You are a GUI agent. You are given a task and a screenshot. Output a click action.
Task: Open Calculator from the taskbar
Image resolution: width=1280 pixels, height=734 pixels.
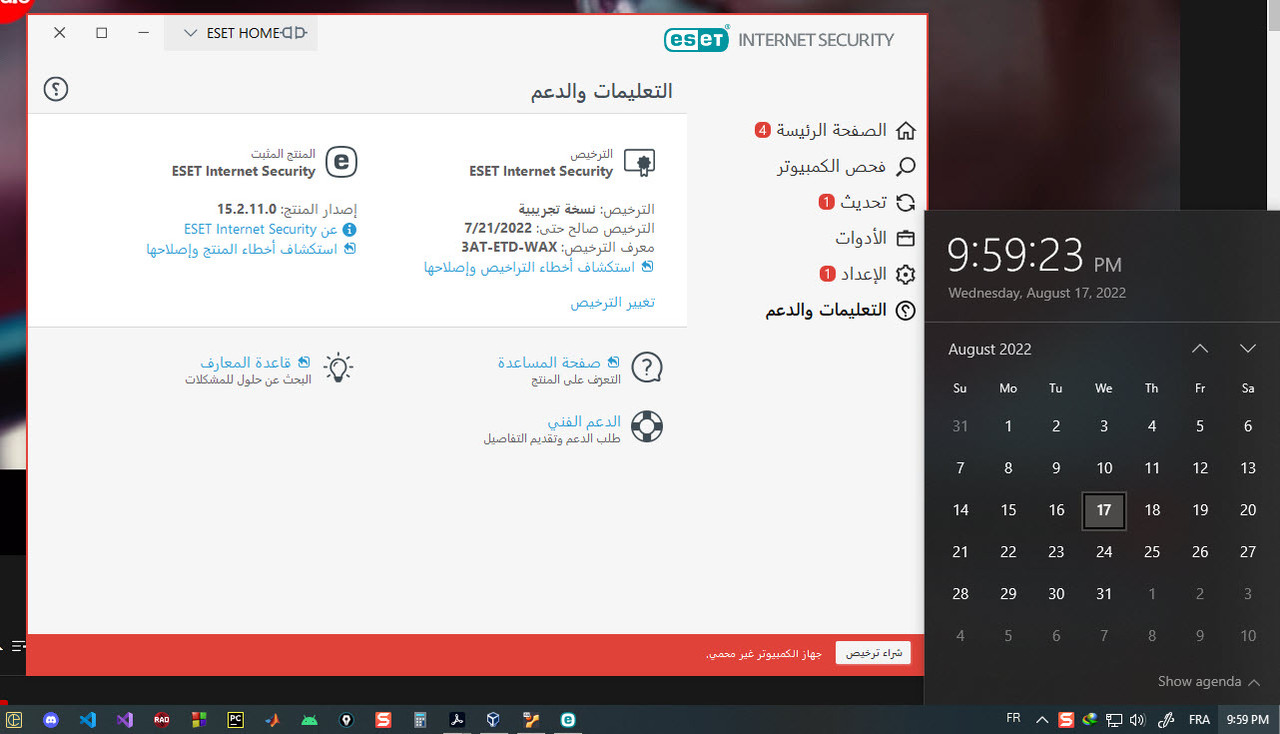[x=420, y=719]
